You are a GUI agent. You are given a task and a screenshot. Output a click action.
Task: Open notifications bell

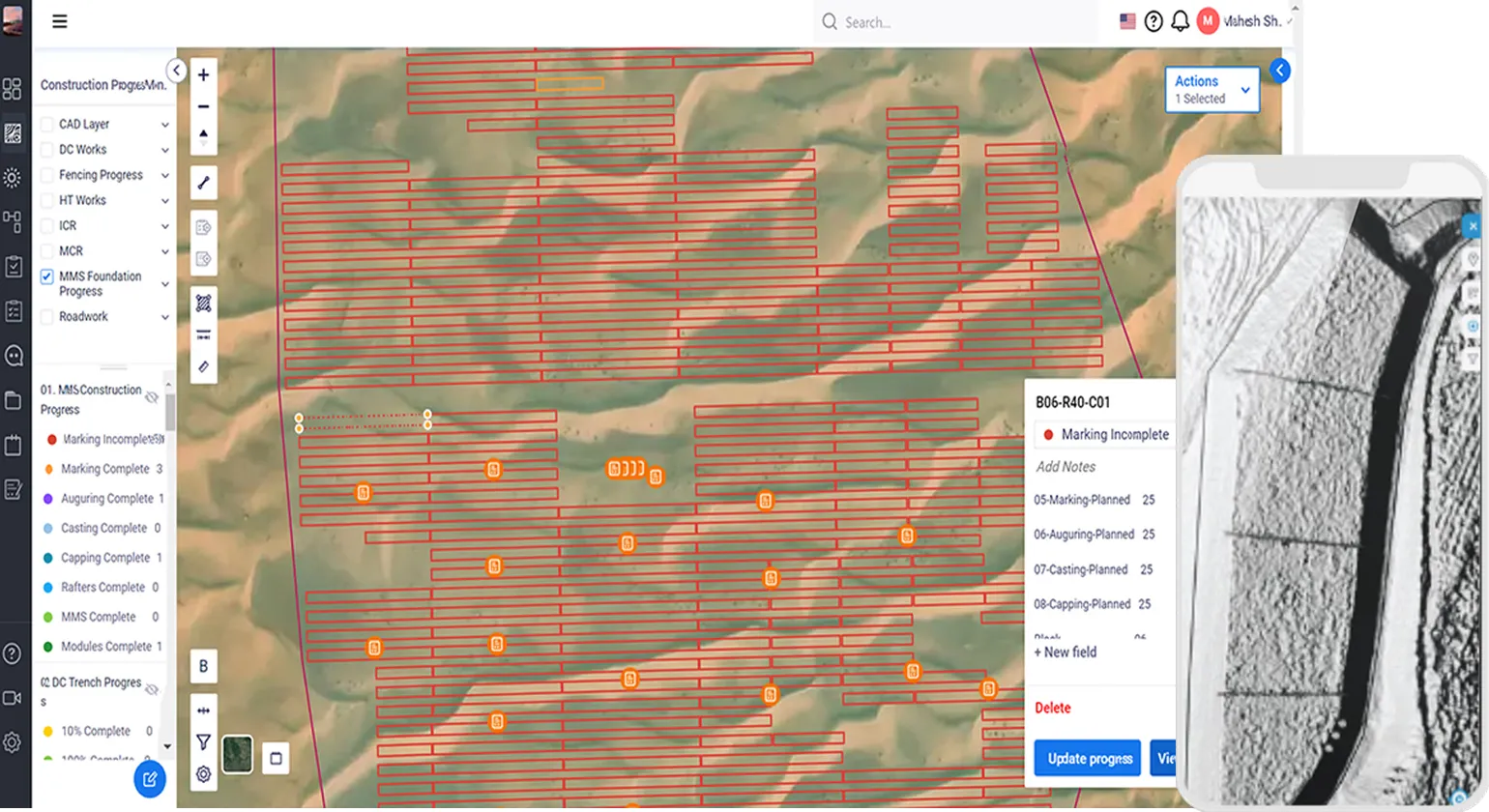click(x=1180, y=21)
